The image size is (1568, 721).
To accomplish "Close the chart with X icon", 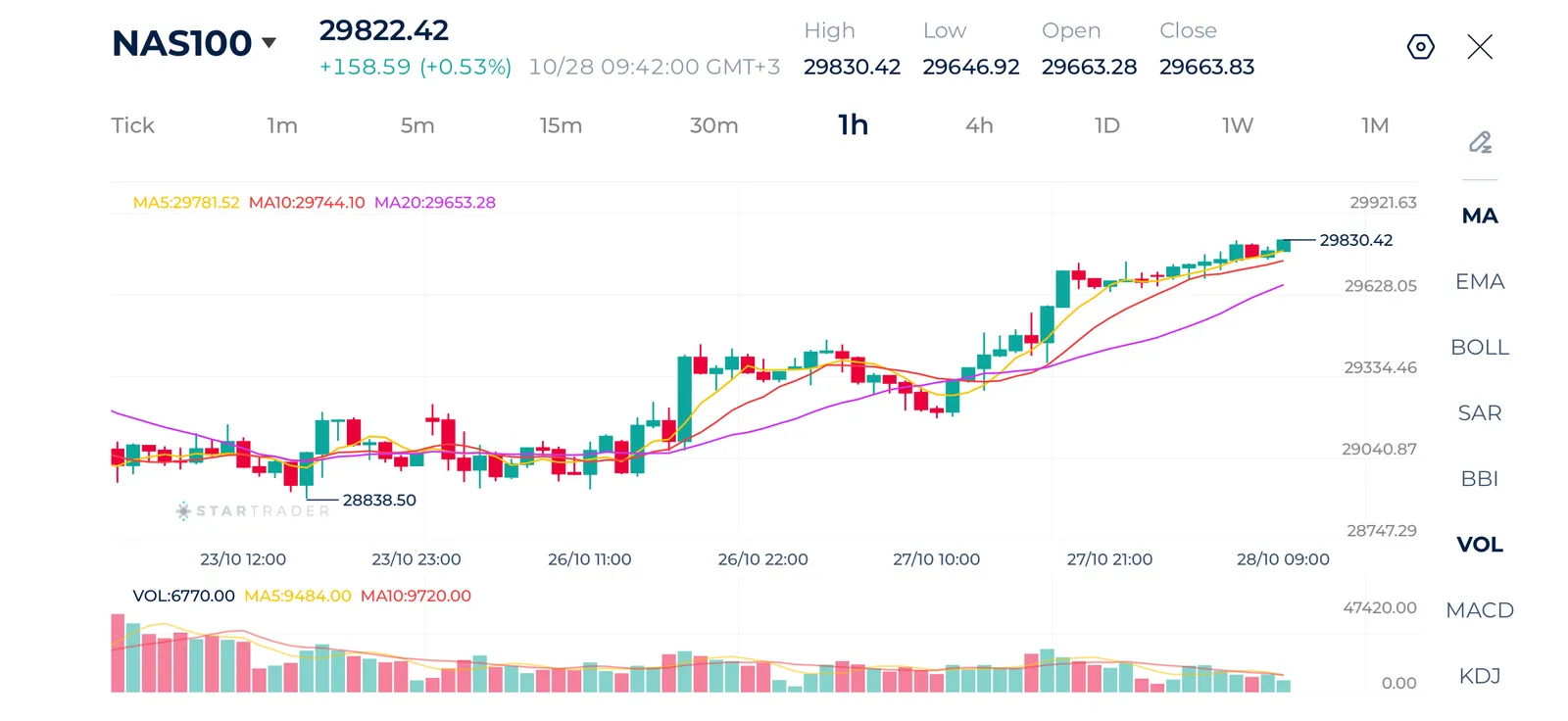I will pyautogui.click(x=1480, y=47).
